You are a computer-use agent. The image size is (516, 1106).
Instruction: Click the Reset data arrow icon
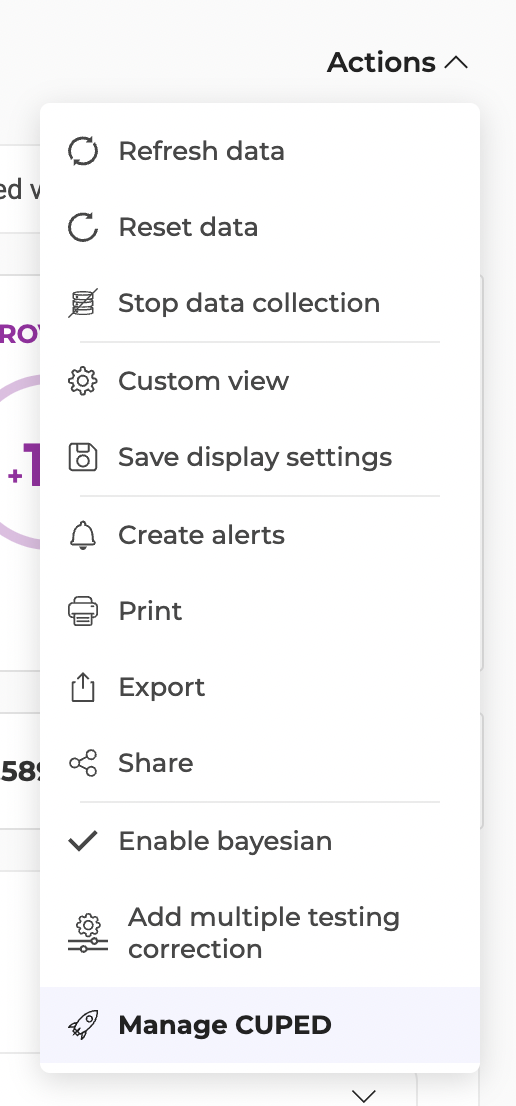coord(83,228)
